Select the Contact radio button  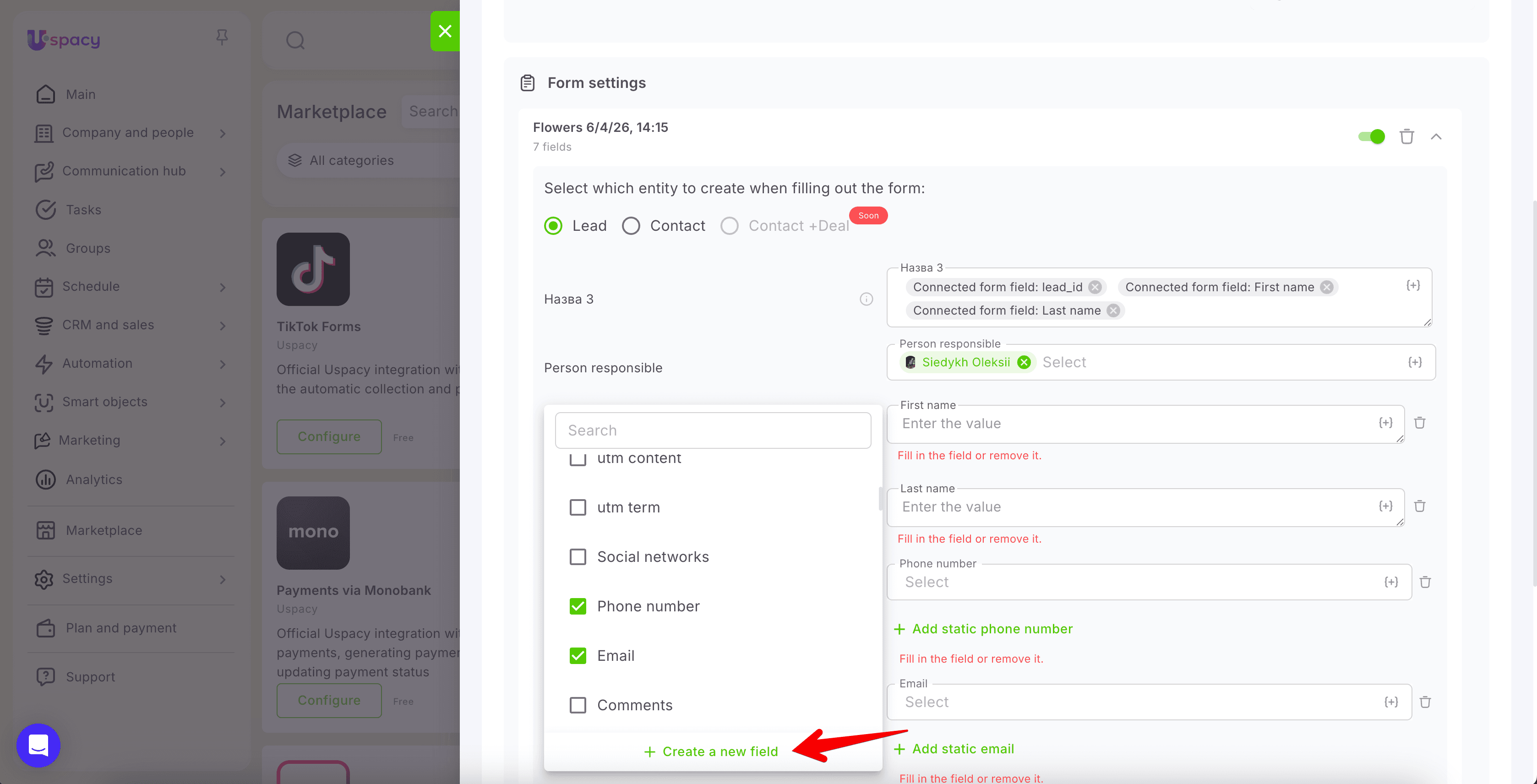[x=631, y=226]
